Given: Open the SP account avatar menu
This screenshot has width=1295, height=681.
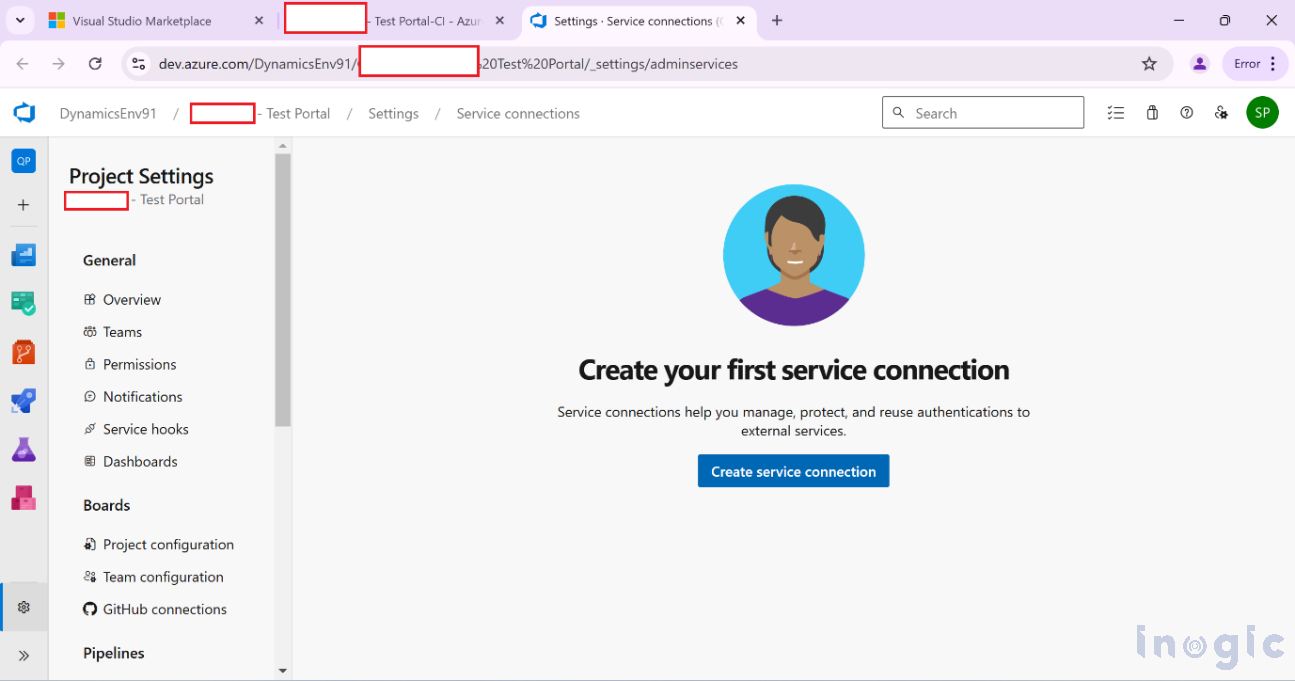Looking at the screenshot, I should point(1262,113).
